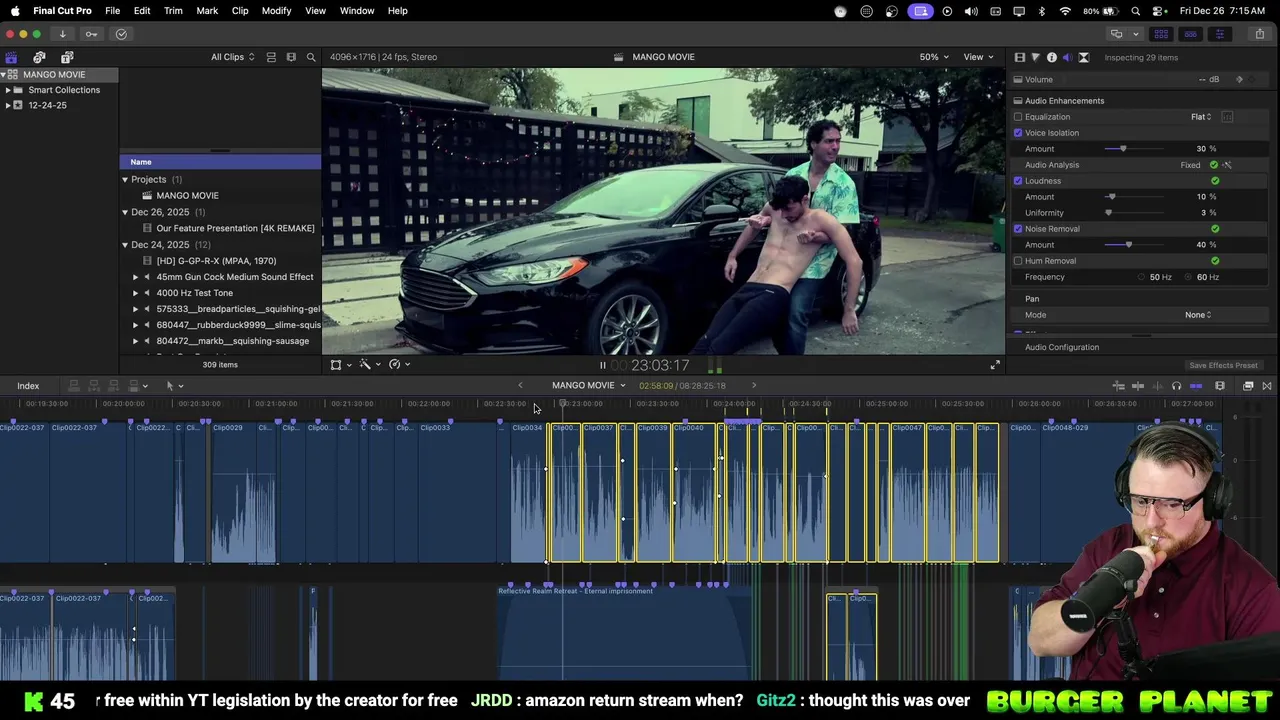1280x720 pixels.
Task: Enable the Hum Removal checkbox
Action: point(1018,261)
